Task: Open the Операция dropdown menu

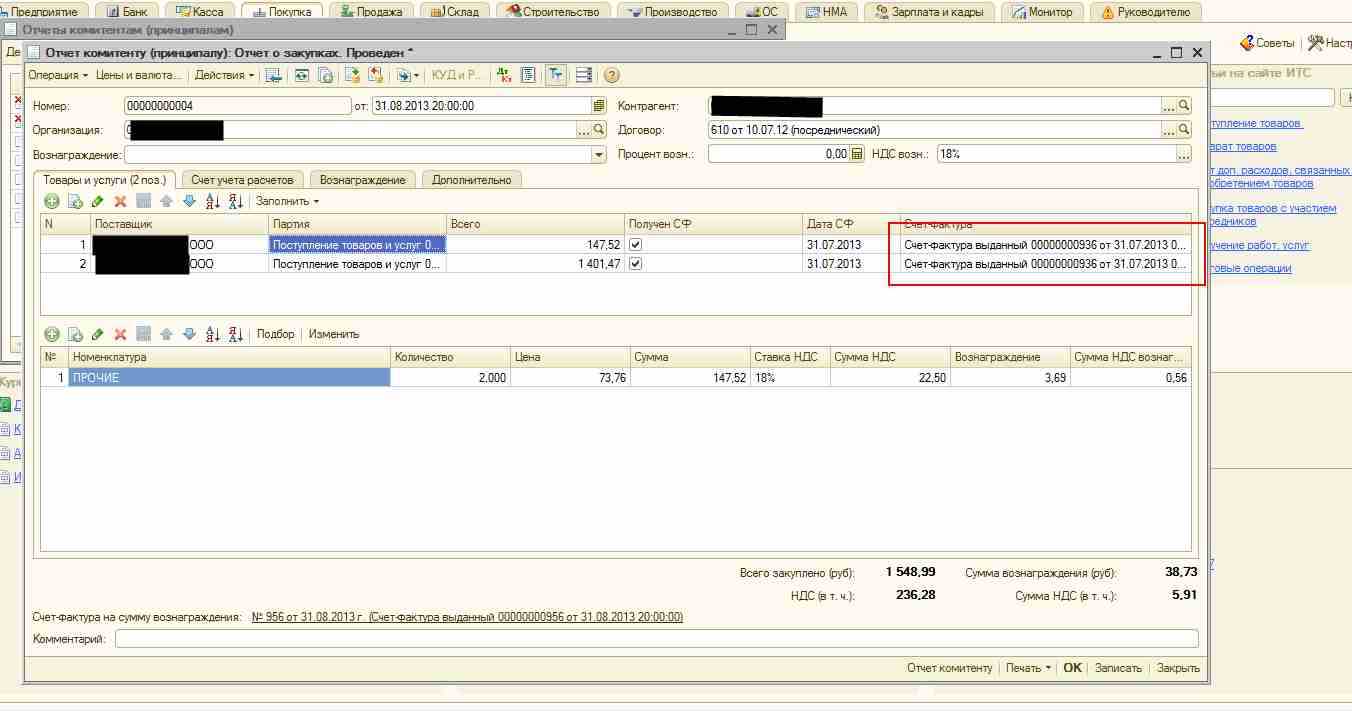Action: tap(58, 75)
